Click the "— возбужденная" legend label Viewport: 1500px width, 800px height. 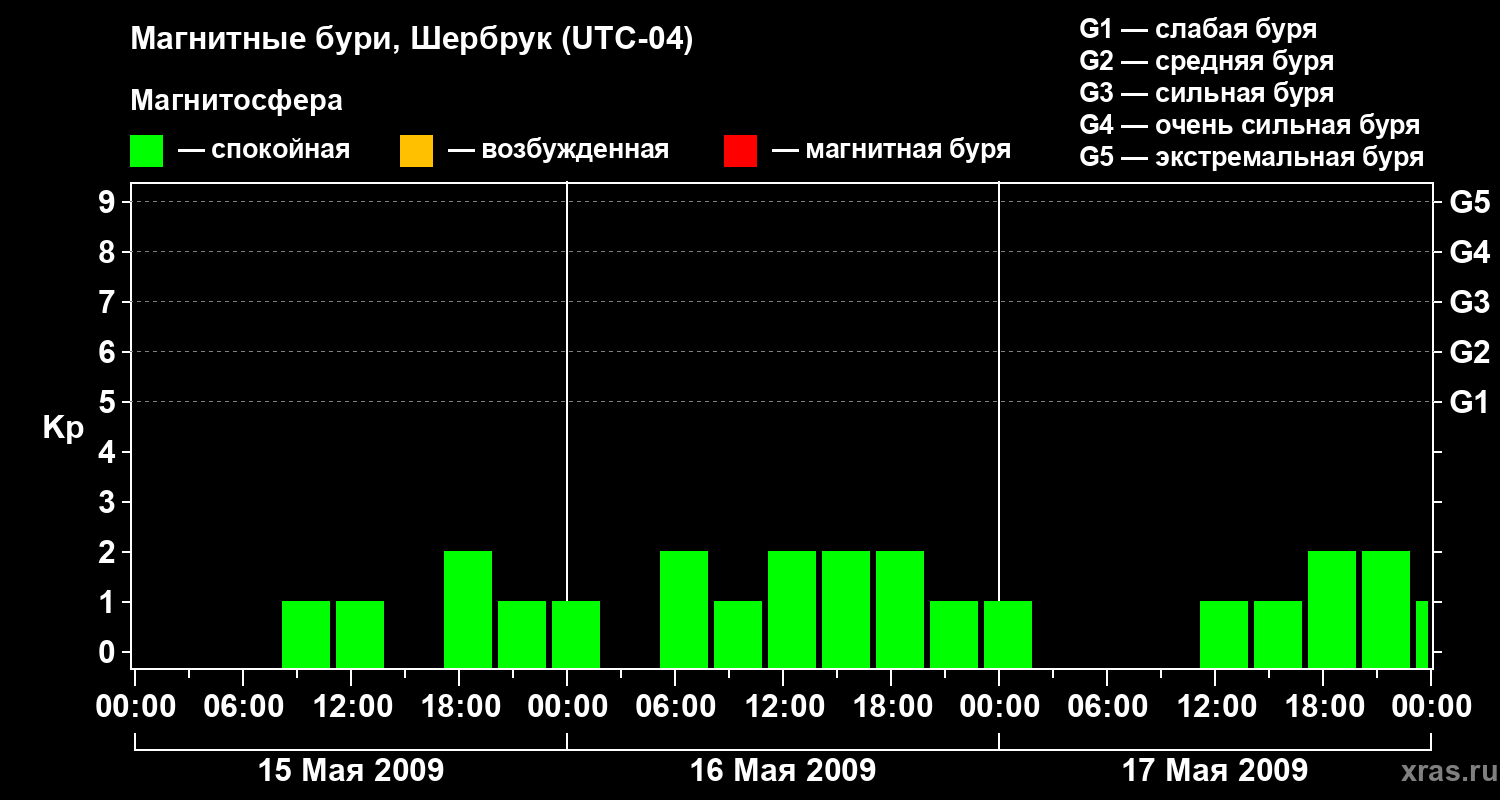(x=558, y=150)
